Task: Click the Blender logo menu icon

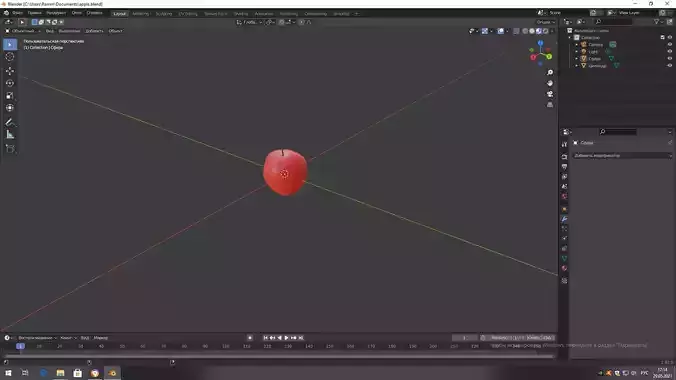Action: [6, 13]
